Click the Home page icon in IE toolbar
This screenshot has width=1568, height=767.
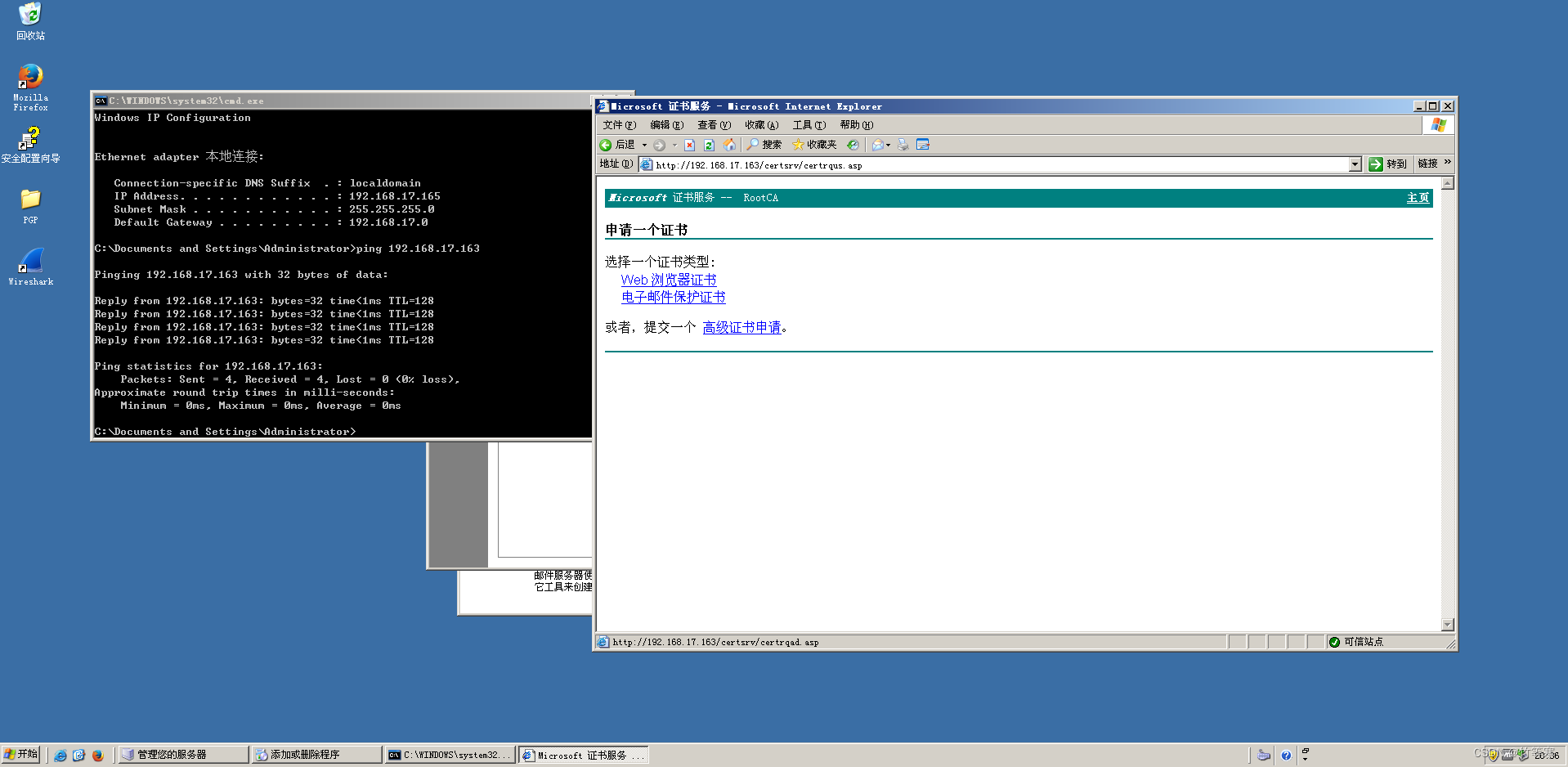coord(729,145)
